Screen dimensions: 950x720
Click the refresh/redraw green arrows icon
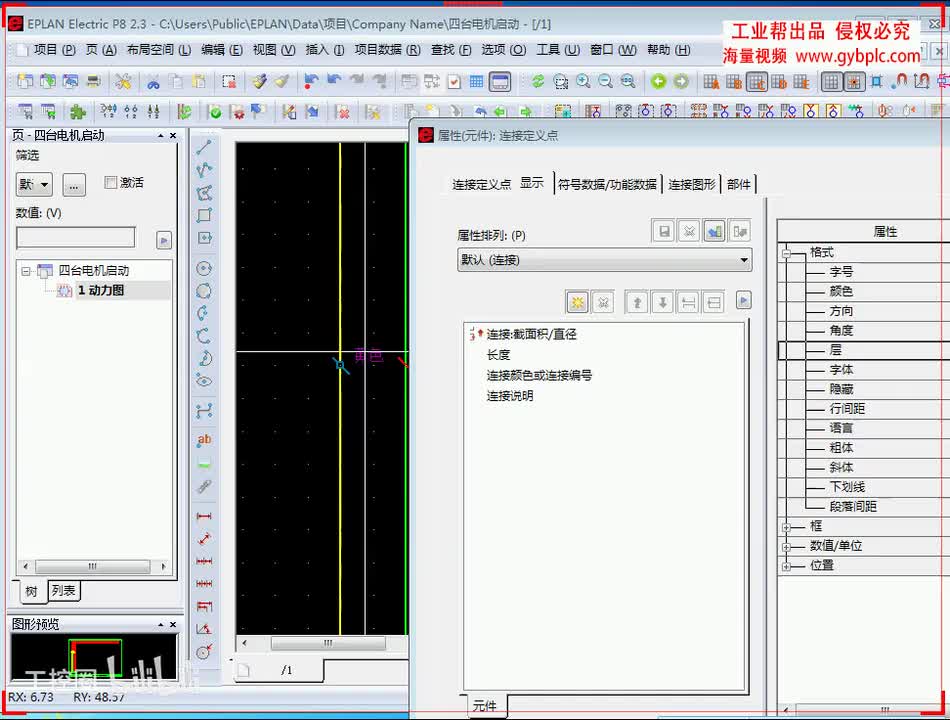coord(537,81)
